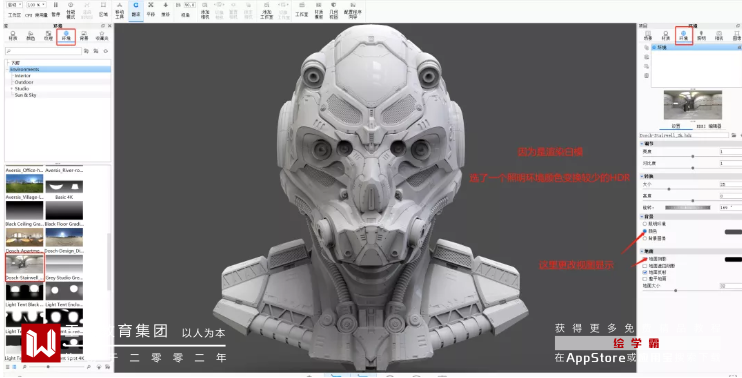Click the ground shadow color swatch
742x378 pixels.
pos(733,259)
